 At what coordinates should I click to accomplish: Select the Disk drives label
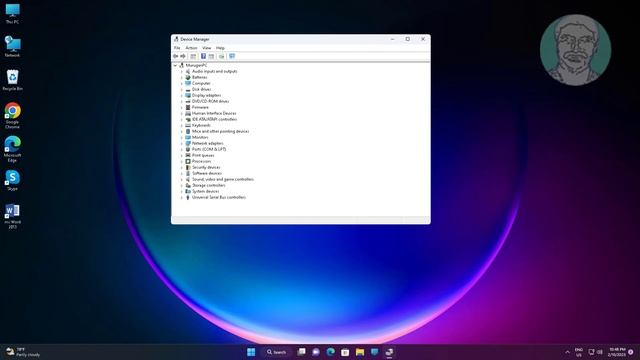(x=202, y=89)
